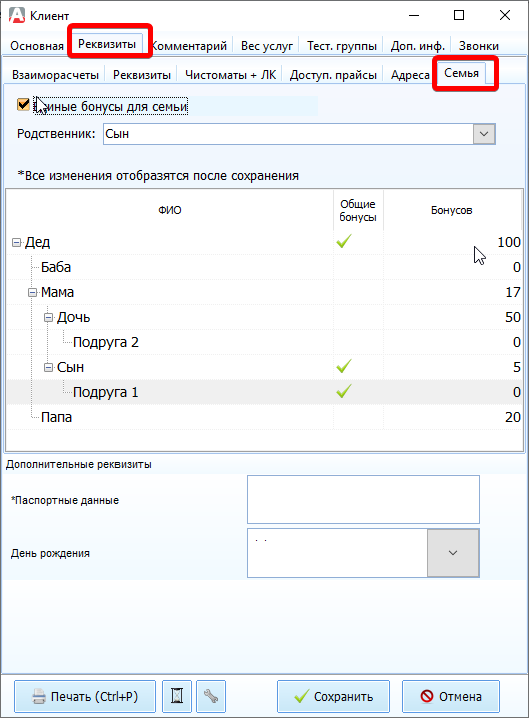The height and width of the screenshot is (718, 529).
Task: Open the День рождения date picker dropdown
Action: click(453, 553)
